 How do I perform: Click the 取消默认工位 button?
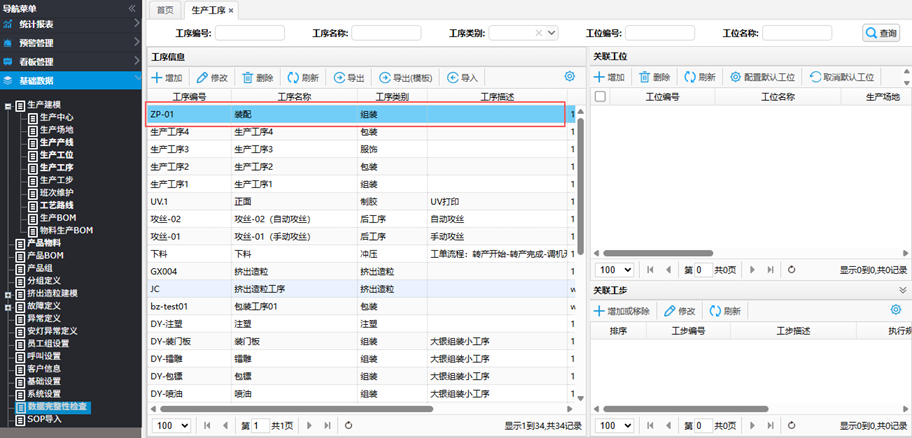tap(842, 77)
